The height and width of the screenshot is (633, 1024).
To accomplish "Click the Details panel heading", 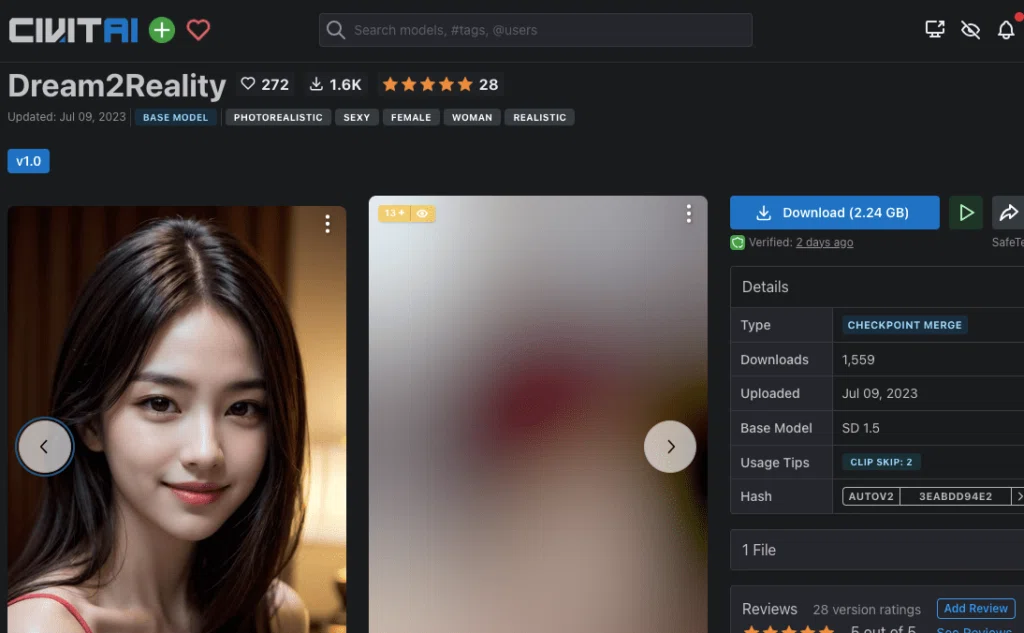I will click(x=765, y=287).
